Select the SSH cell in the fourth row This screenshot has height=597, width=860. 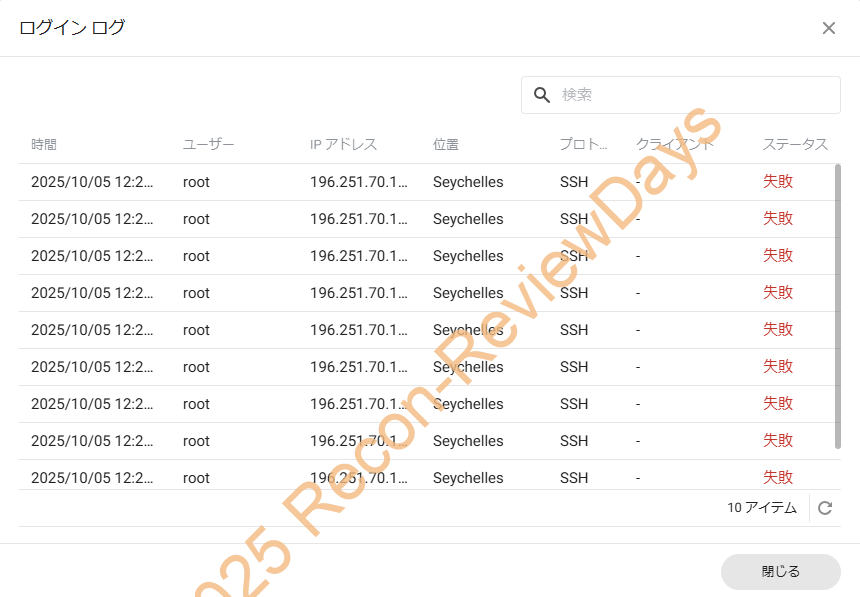(x=574, y=293)
